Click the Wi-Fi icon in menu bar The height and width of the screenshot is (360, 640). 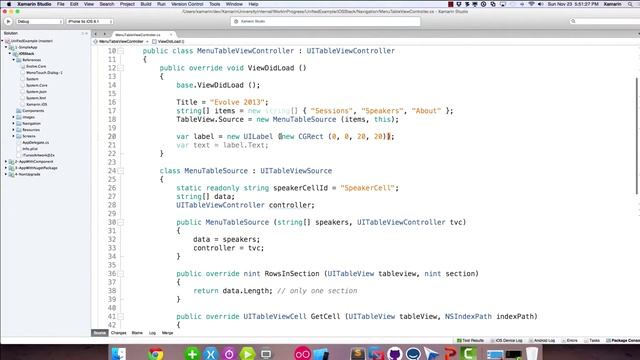531,4
